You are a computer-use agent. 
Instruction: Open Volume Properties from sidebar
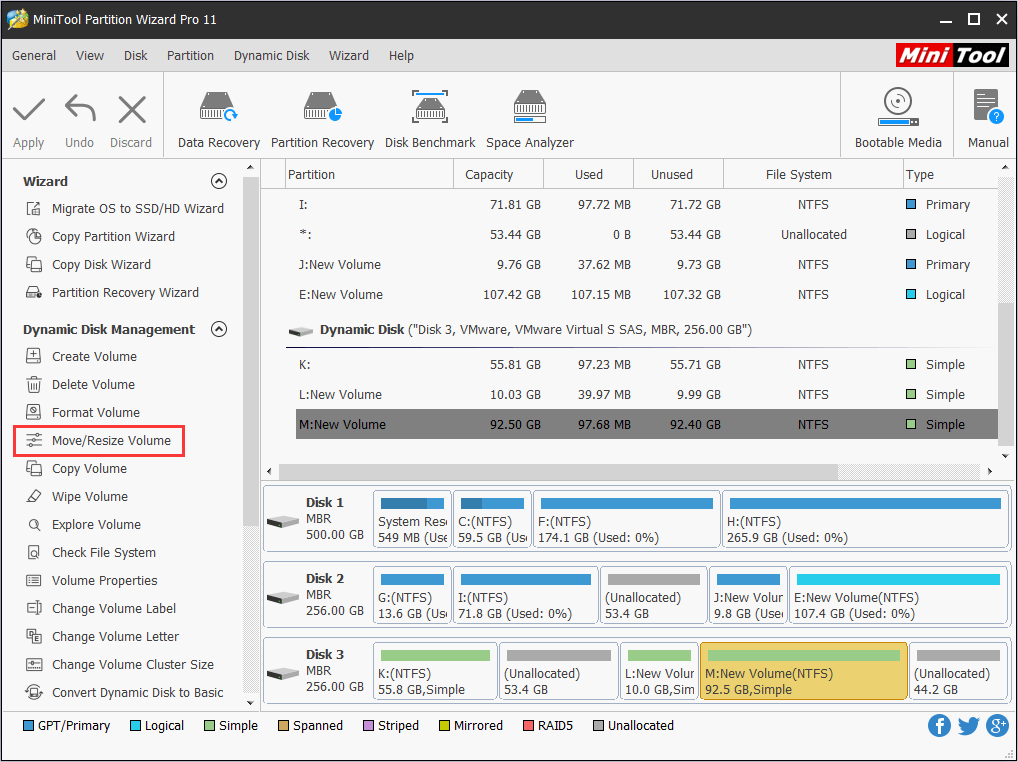tap(92, 580)
